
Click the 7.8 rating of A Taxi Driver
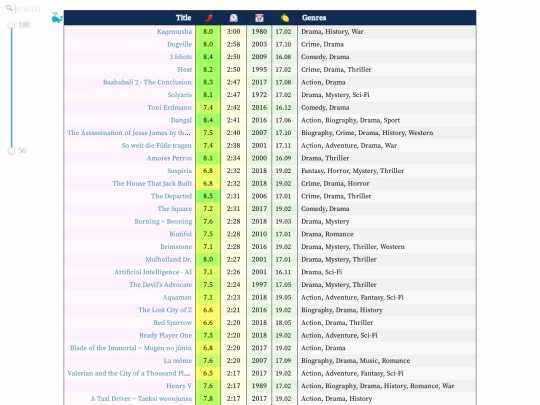pos(208,398)
